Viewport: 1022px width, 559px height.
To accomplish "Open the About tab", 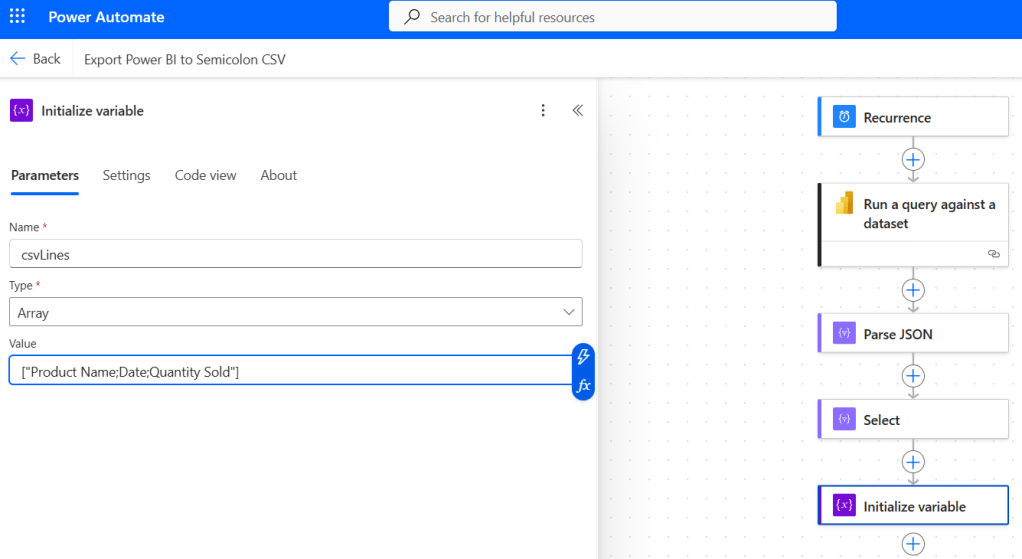I will coord(278,175).
